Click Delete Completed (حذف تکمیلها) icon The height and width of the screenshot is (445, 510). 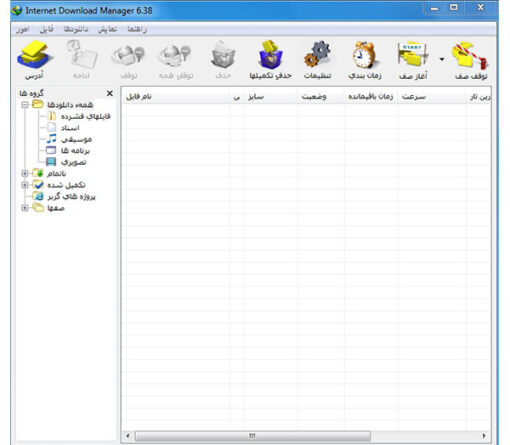pyautogui.click(x=271, y=54)
